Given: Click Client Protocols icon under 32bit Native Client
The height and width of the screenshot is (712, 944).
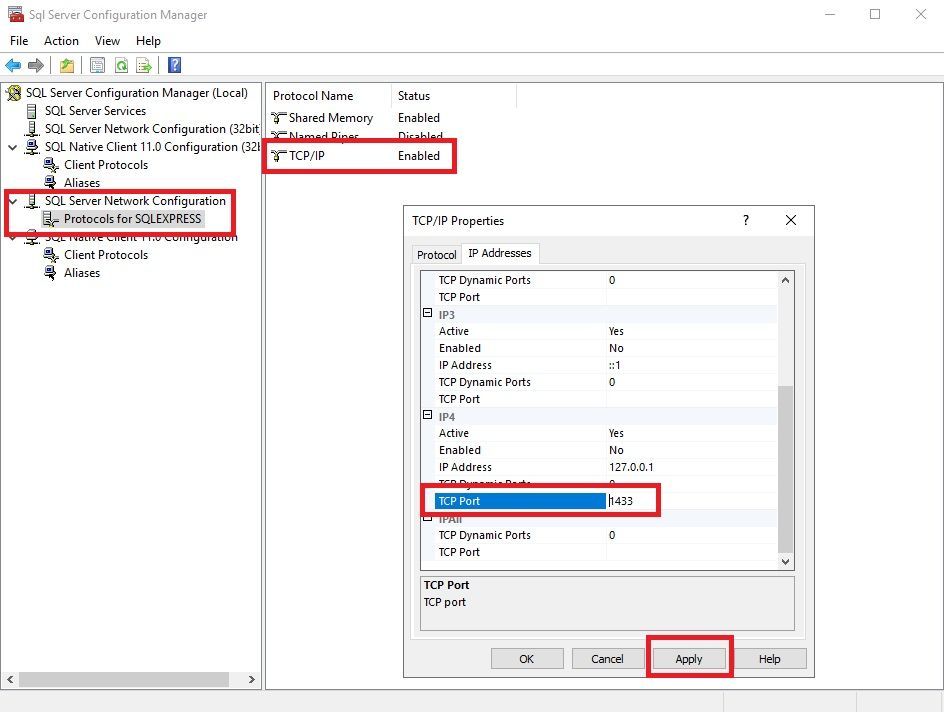Looking at the screenshot, I should (x=51, y=165).
